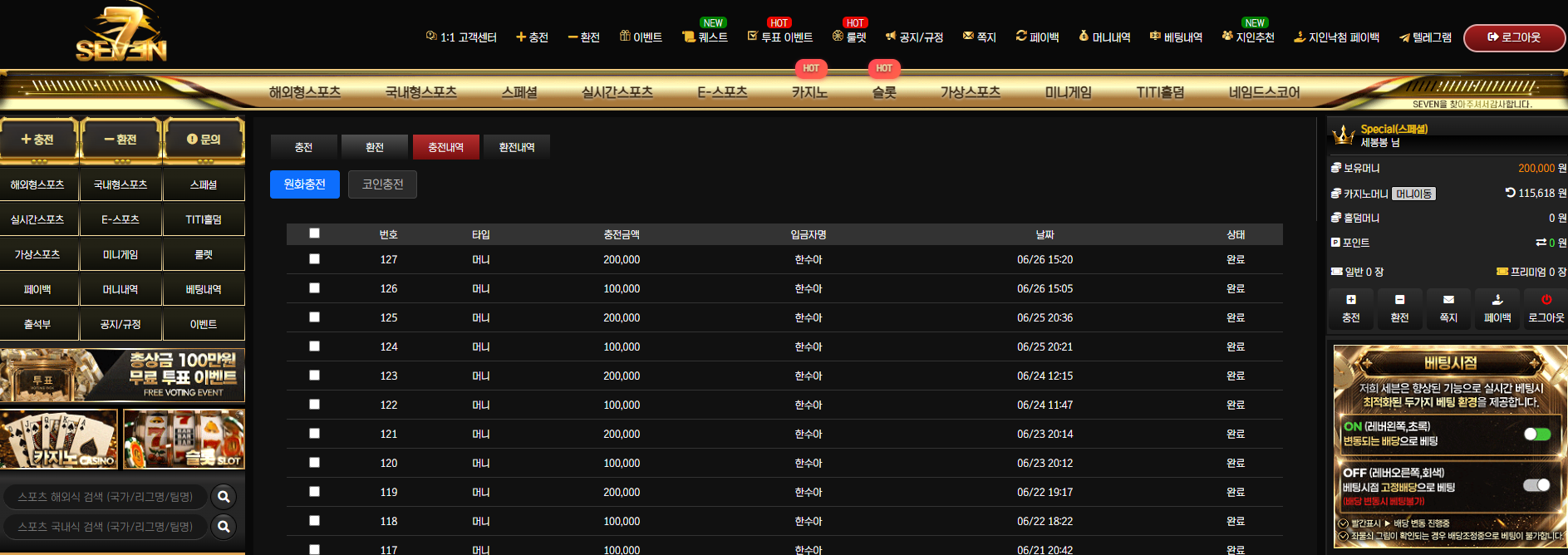1568x555 pixels.
Task: Click the 페이백 icon in user panel
Action: pos(1497,300)
